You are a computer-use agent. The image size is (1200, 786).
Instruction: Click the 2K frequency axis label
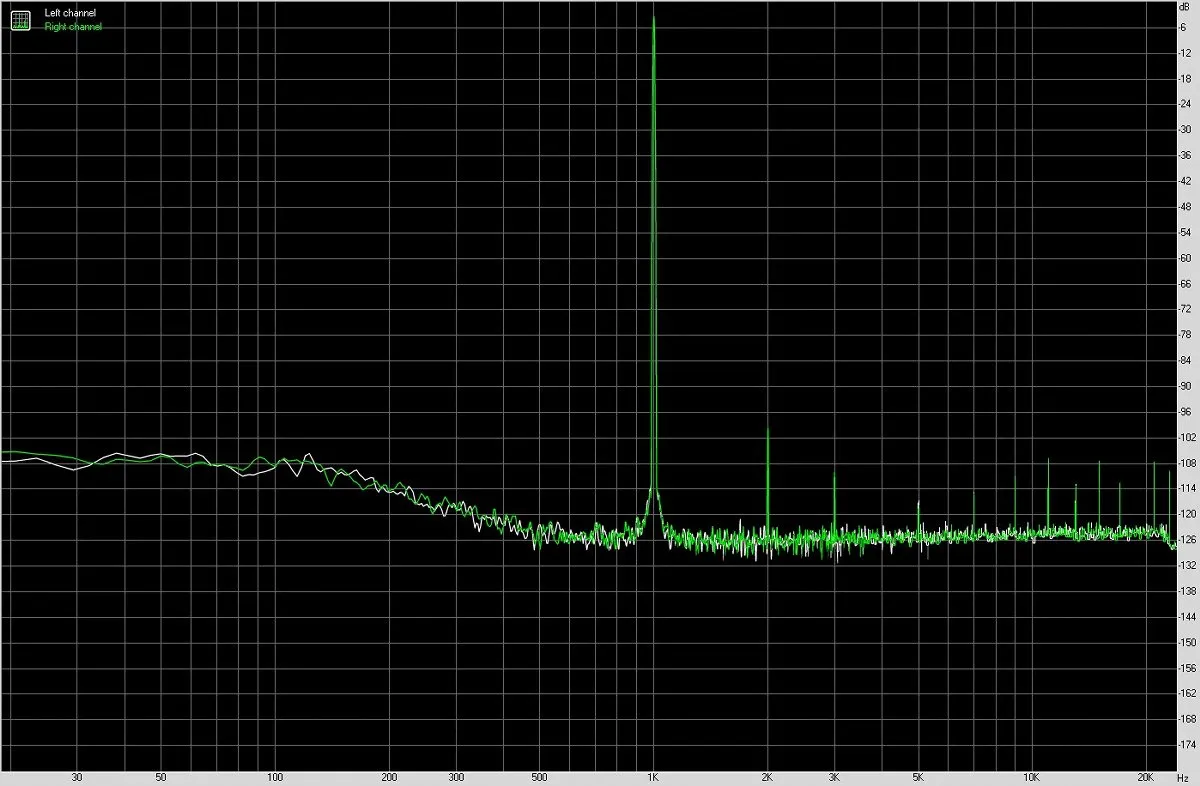pos(767,776)
